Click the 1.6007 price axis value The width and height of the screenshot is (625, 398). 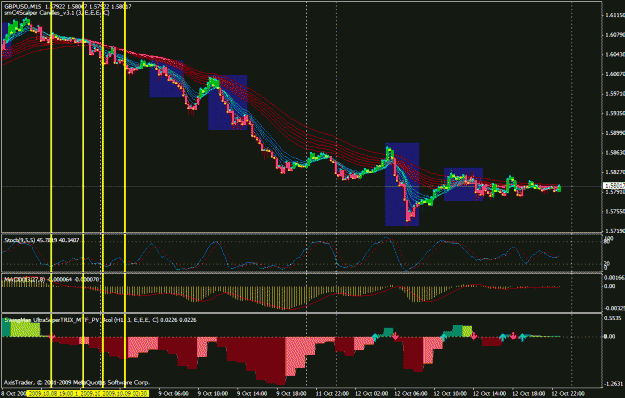(x=615, y=74)
